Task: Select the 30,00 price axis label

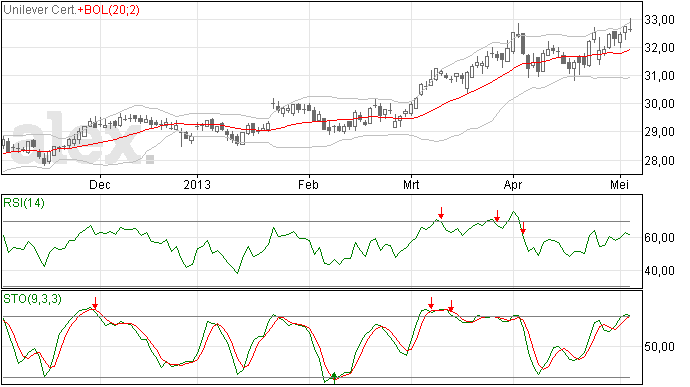Action: click(659, 104)
